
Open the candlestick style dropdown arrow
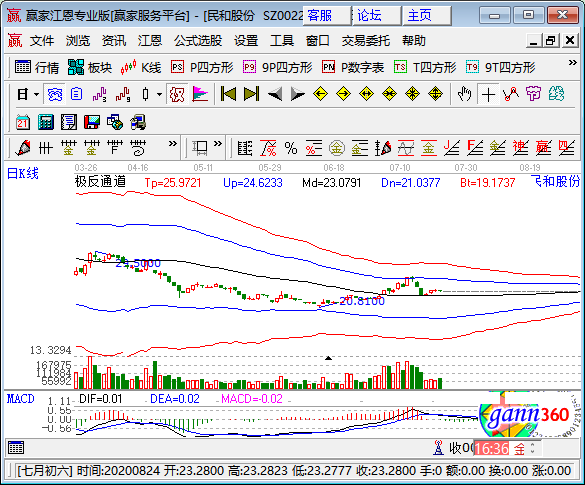[x=159, y=94]
